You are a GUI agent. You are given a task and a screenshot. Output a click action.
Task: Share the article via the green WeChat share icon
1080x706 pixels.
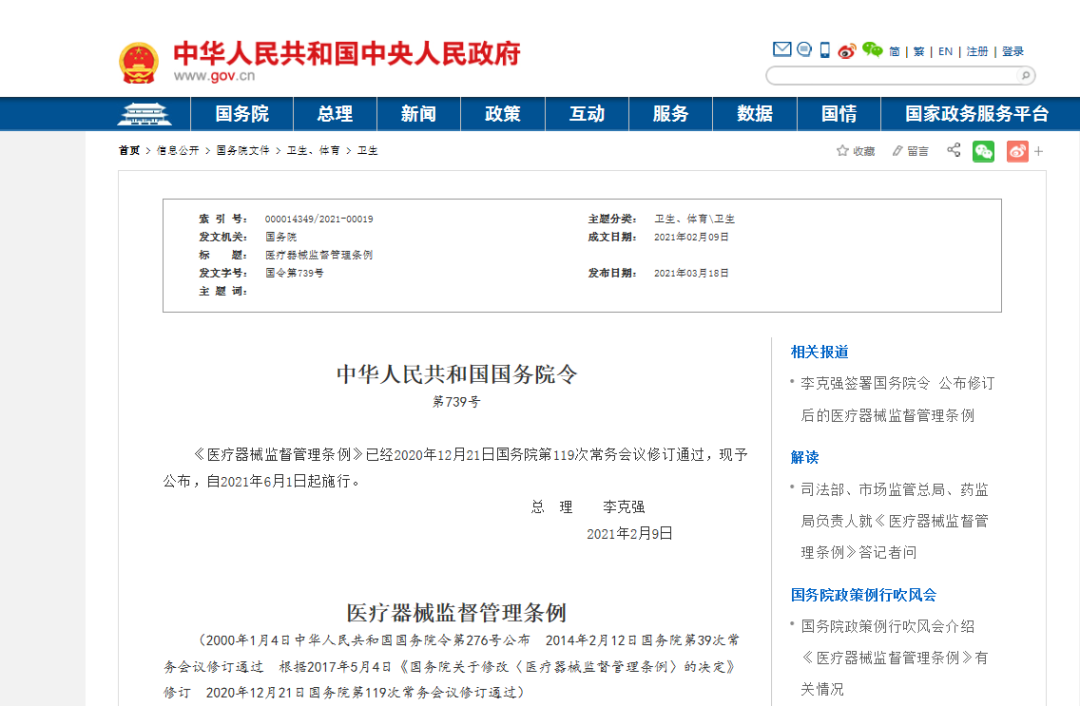tap(985, 151)
